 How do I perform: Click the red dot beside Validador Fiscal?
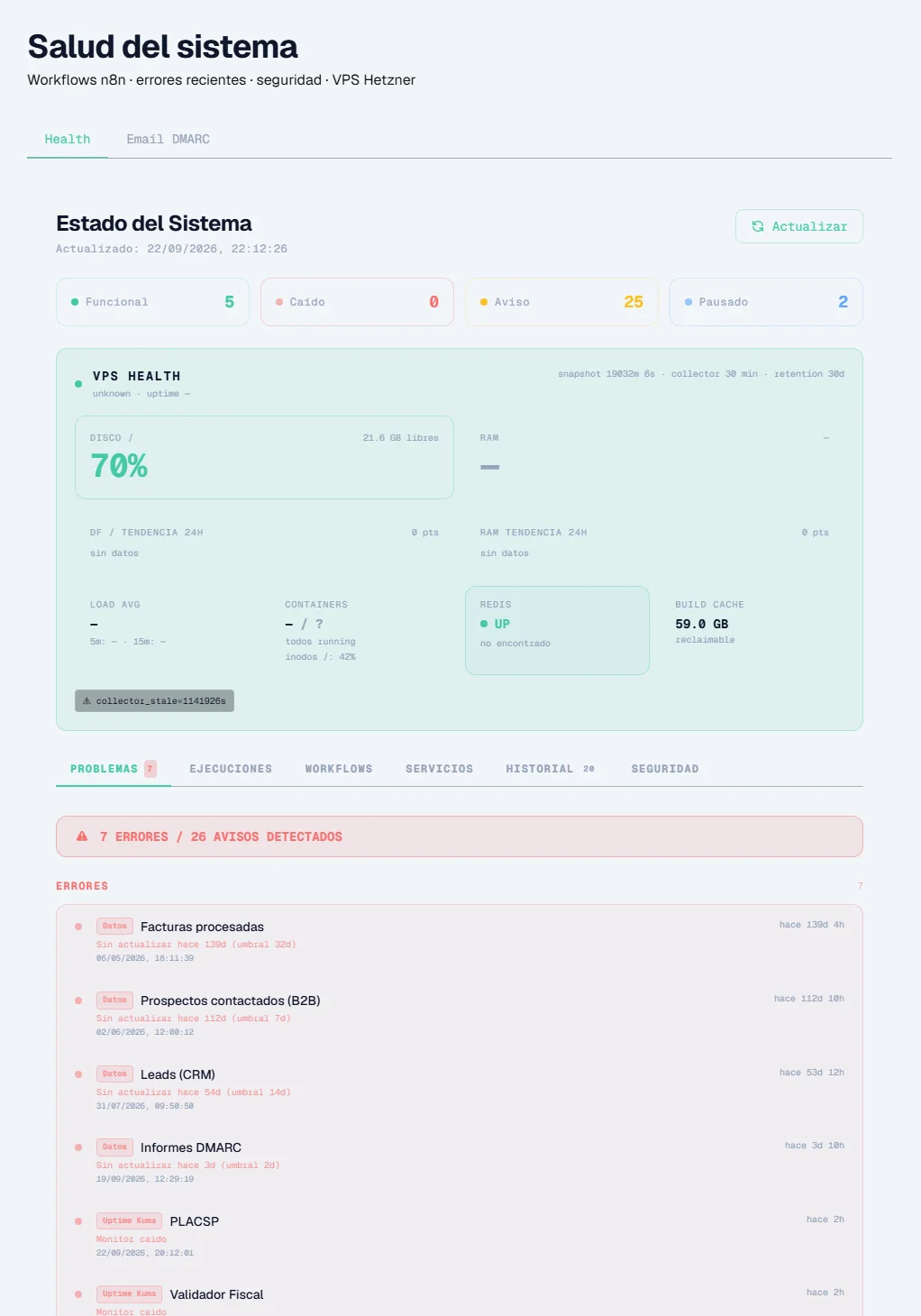(x=78, y=1294)
